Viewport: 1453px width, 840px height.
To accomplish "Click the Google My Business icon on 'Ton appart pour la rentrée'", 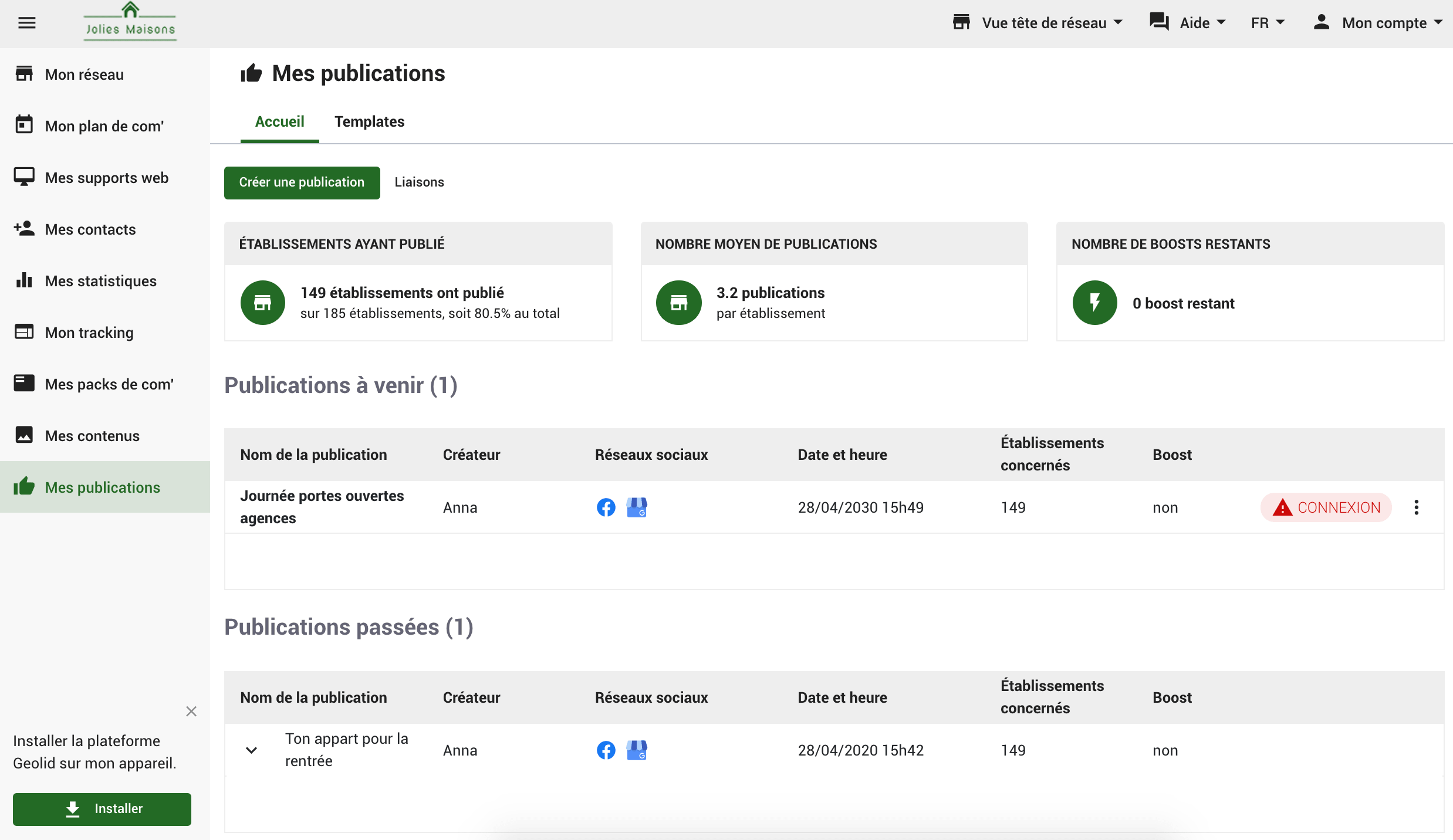I will pyautogui.click(x=637, y=749).
